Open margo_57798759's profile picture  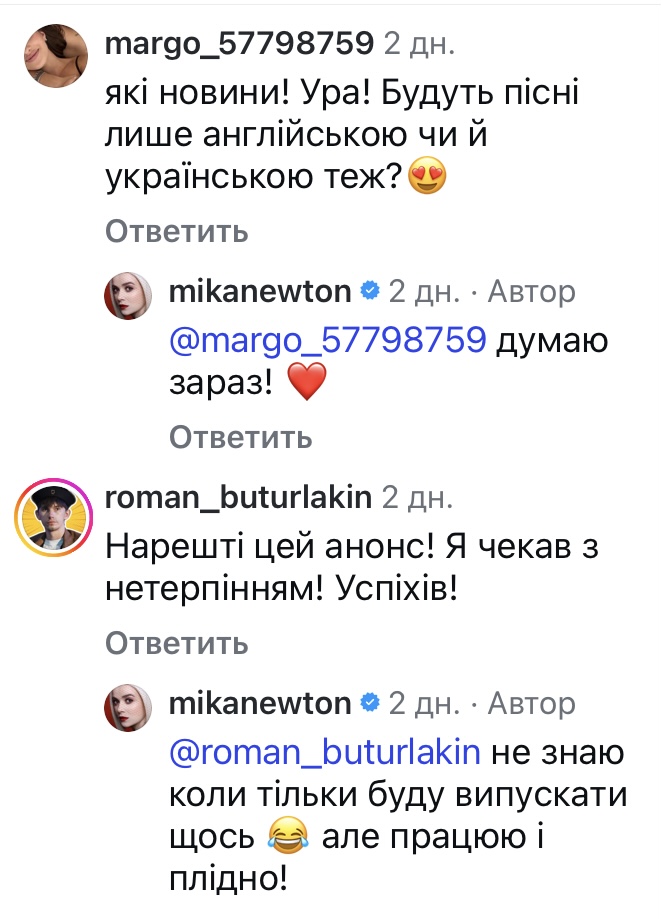51,57
